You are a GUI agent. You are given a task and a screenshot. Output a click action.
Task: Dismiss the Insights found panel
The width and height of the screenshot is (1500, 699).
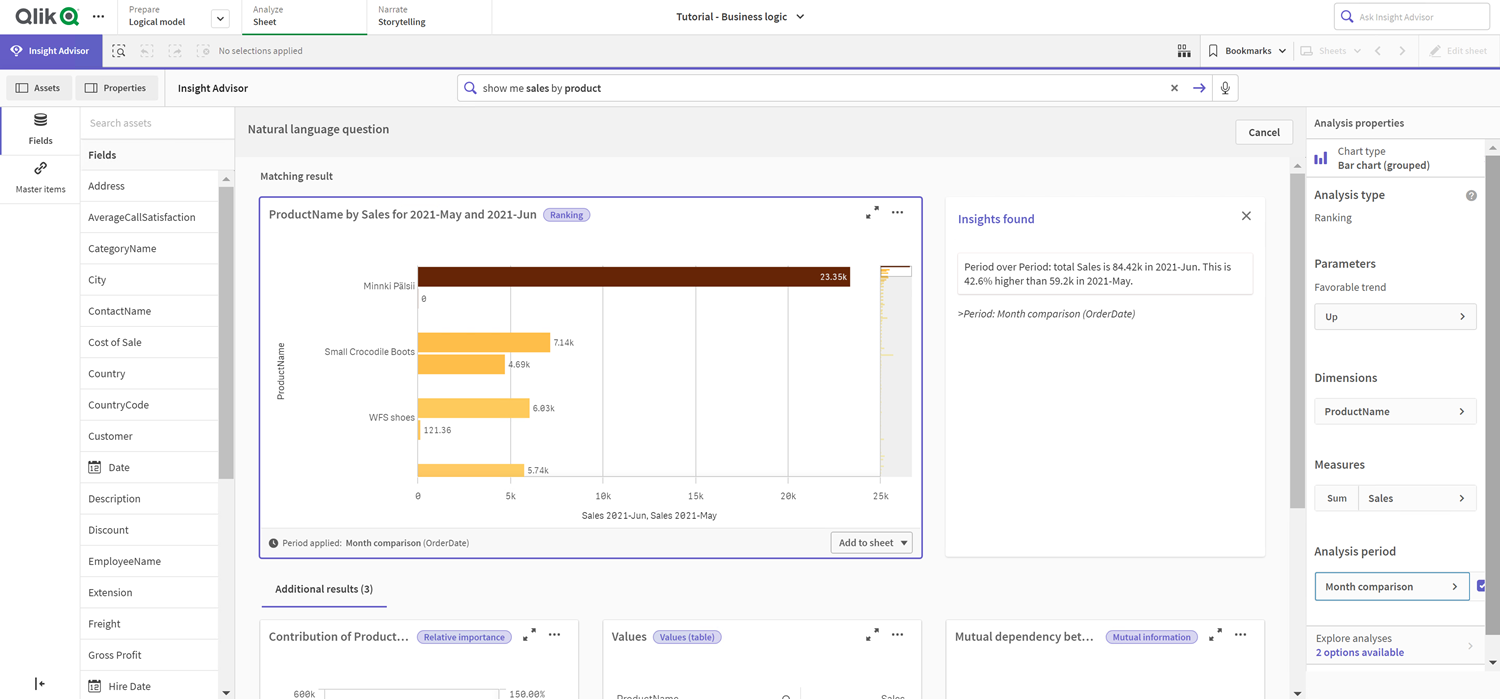(1246, 215)
